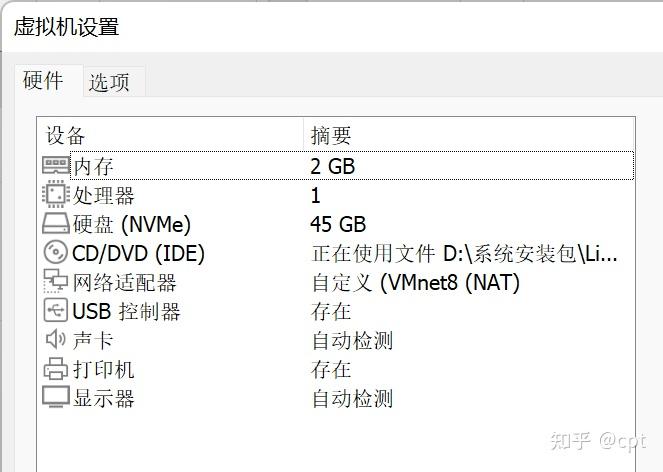
Task: Click the display (显示器) monitor icon
Action: point(56,398)
